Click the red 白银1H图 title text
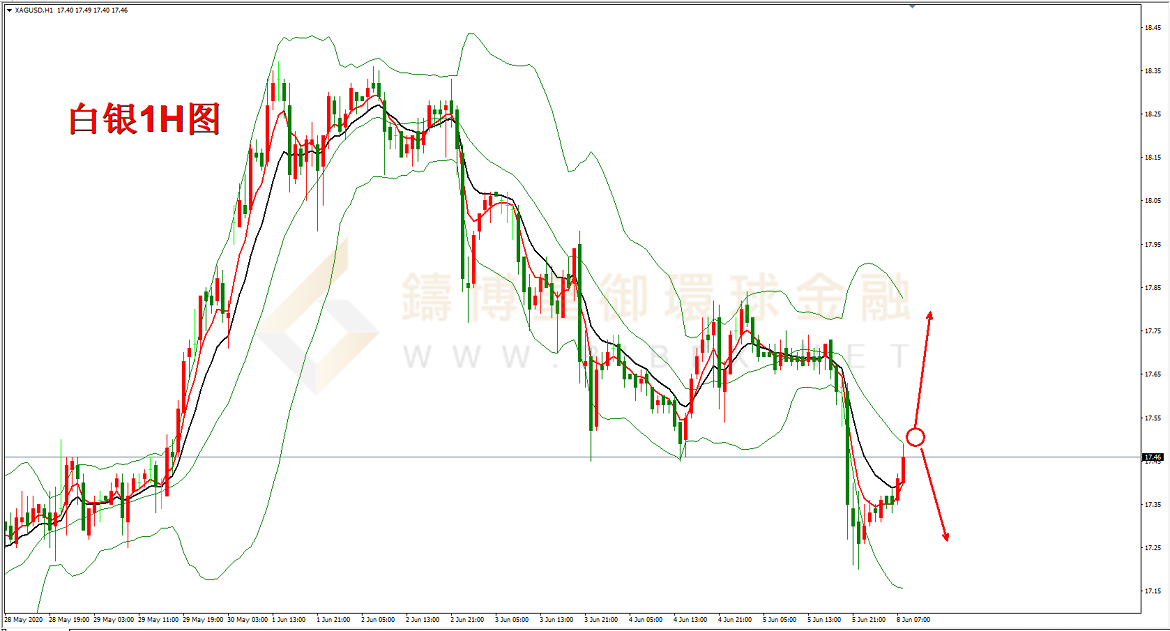This screenshot has height=631, width=1170. [143, 120]
